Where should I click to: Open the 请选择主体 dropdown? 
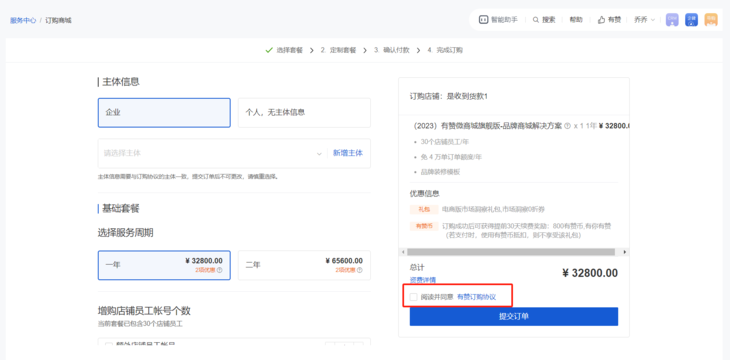[212, 153]
